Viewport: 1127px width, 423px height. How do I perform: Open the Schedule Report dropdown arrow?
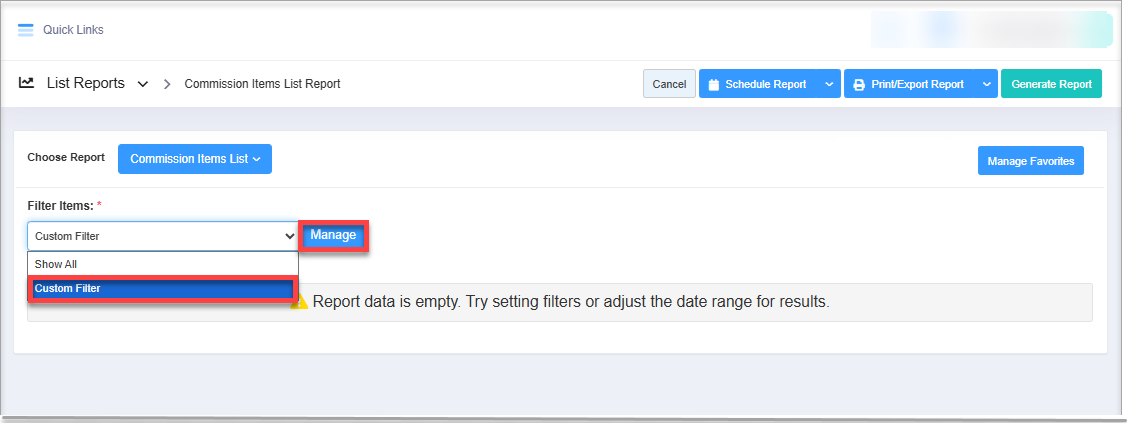point(829,84)
